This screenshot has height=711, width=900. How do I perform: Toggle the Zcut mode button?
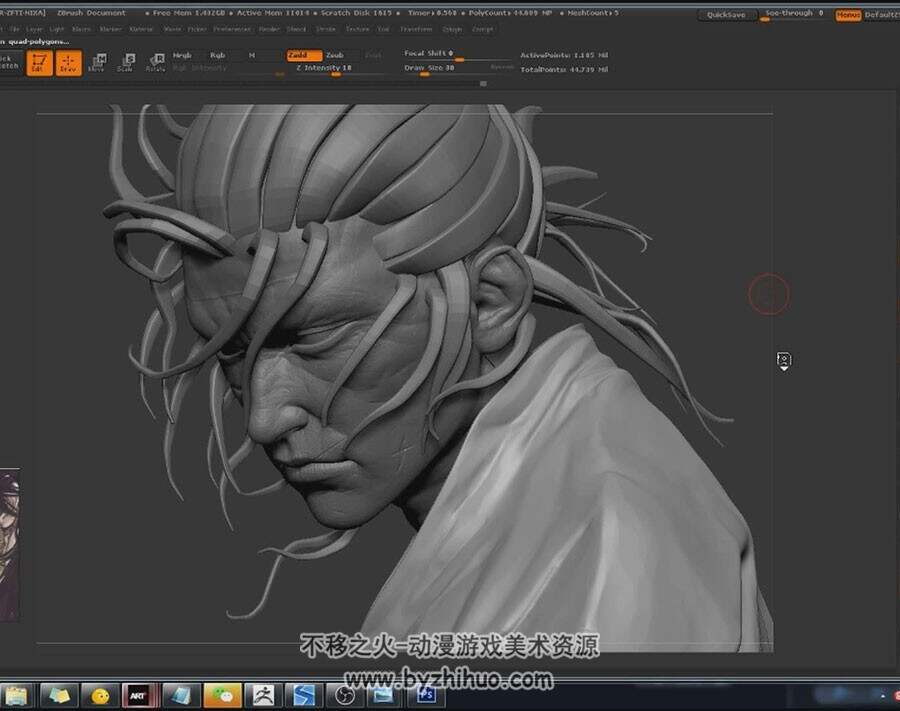pos(373,56)
